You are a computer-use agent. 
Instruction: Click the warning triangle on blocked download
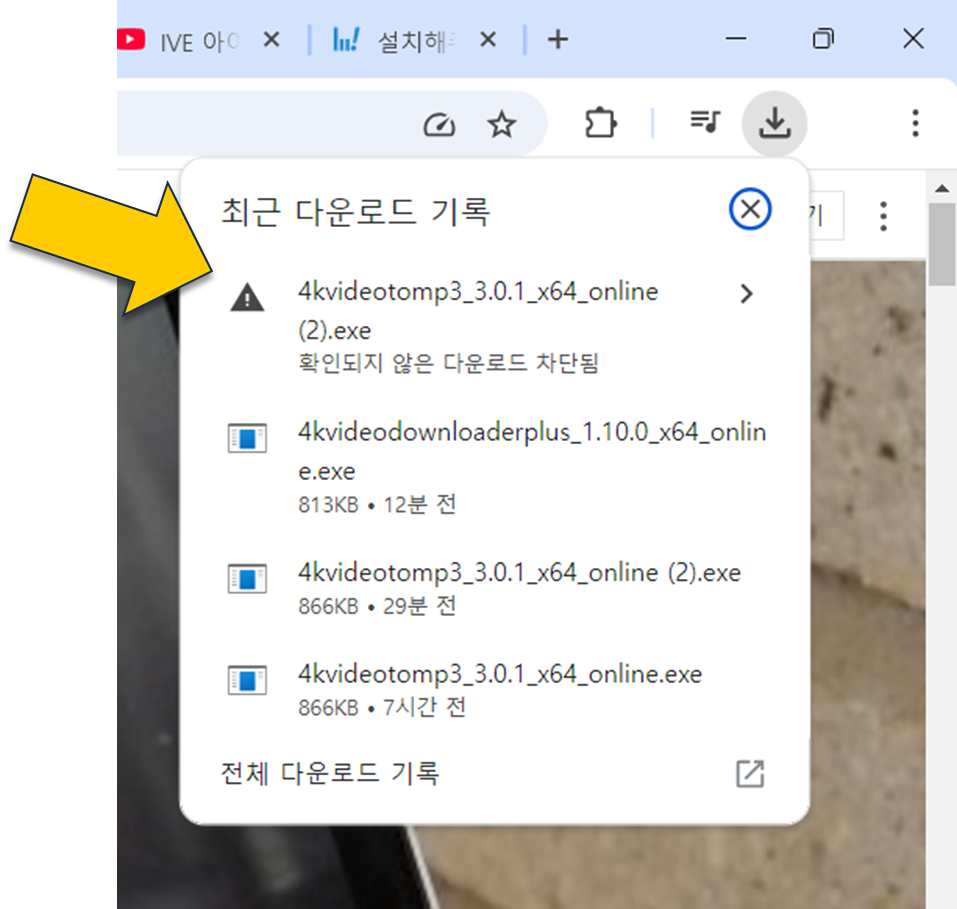[247, 298]
